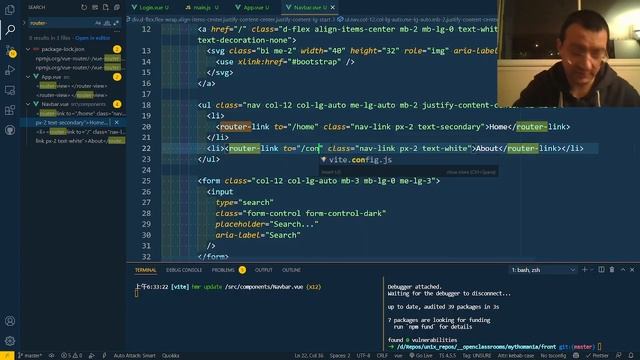Open the OUTPUT panel tab
Screen dimensions: 640x360
click(264, 270)
